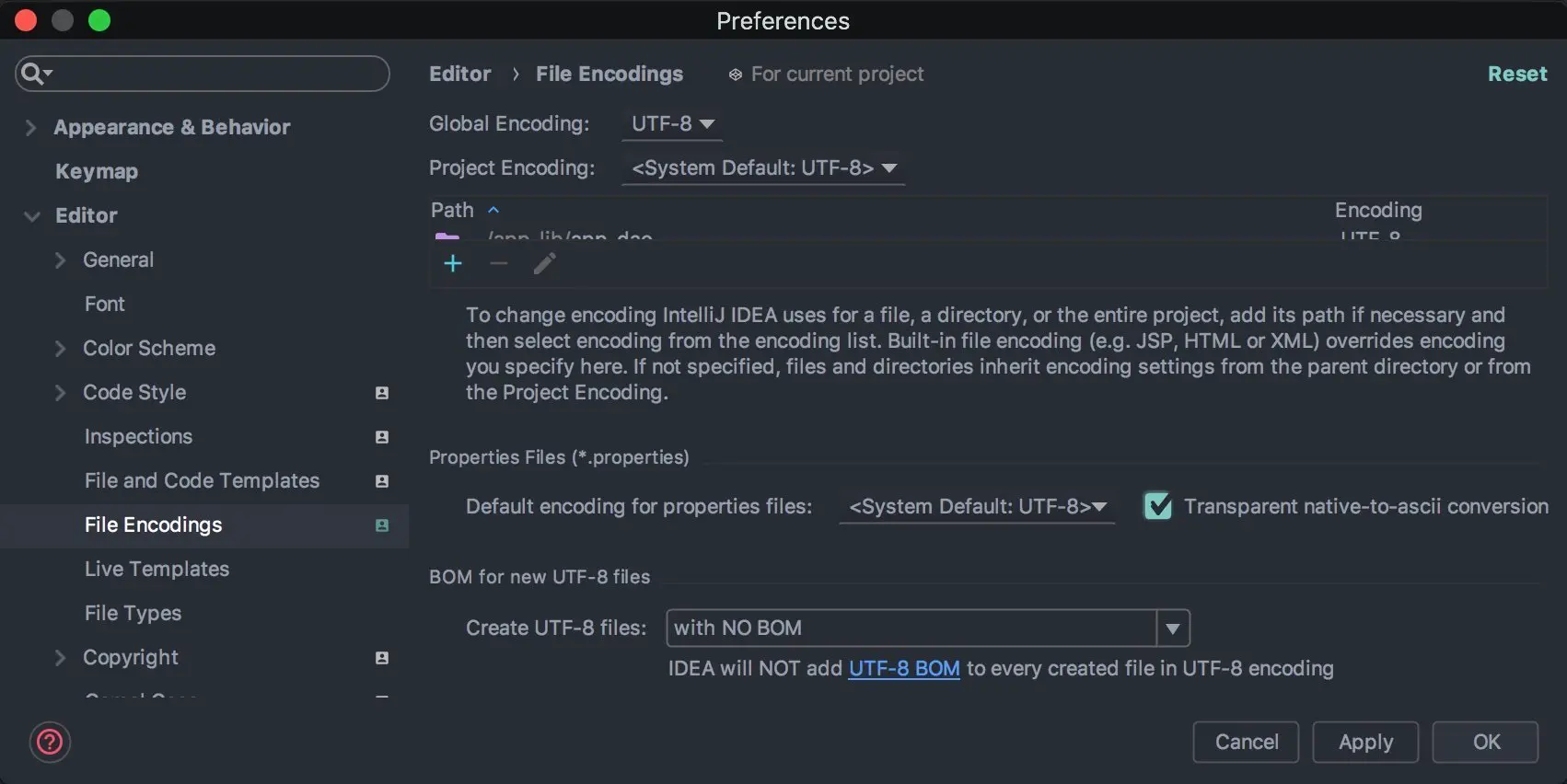
Task: Click the plus icon to add path
Action: point(453,264)
